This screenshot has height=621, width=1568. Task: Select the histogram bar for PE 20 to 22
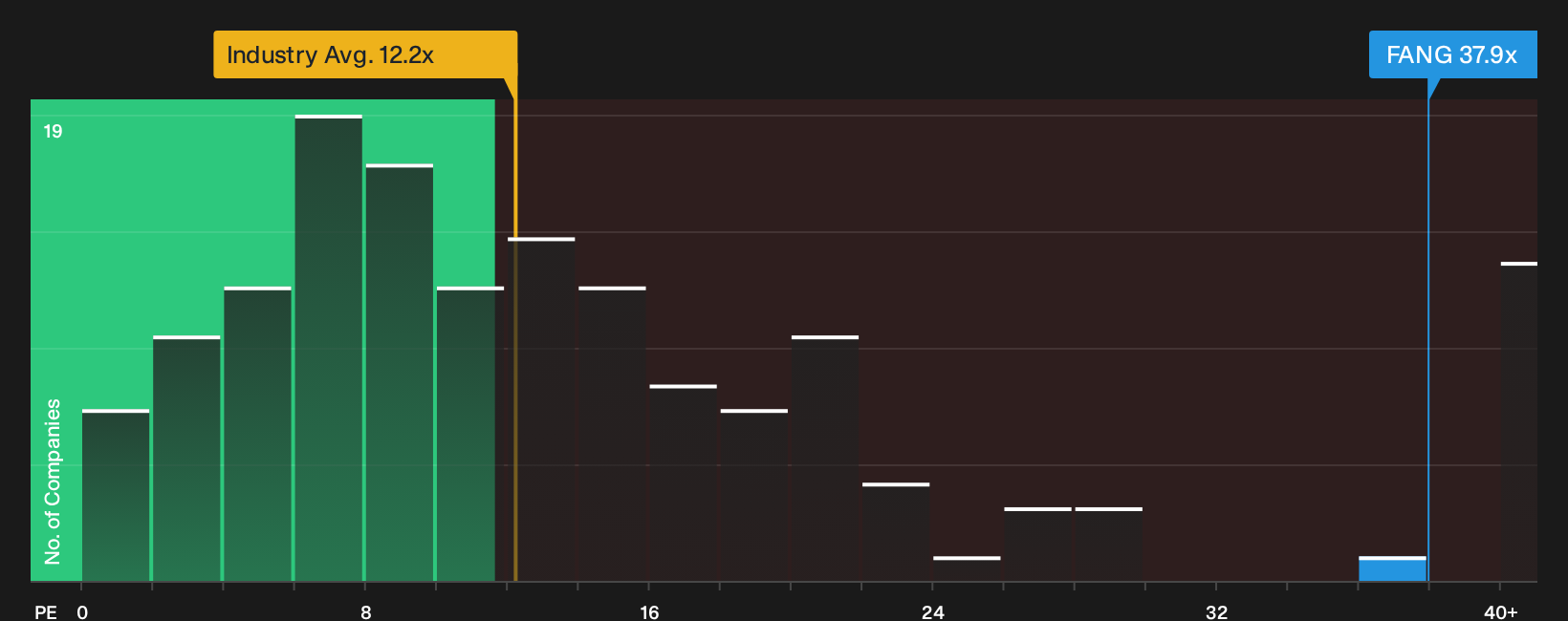pyautogui.click(x=825, y=459)
